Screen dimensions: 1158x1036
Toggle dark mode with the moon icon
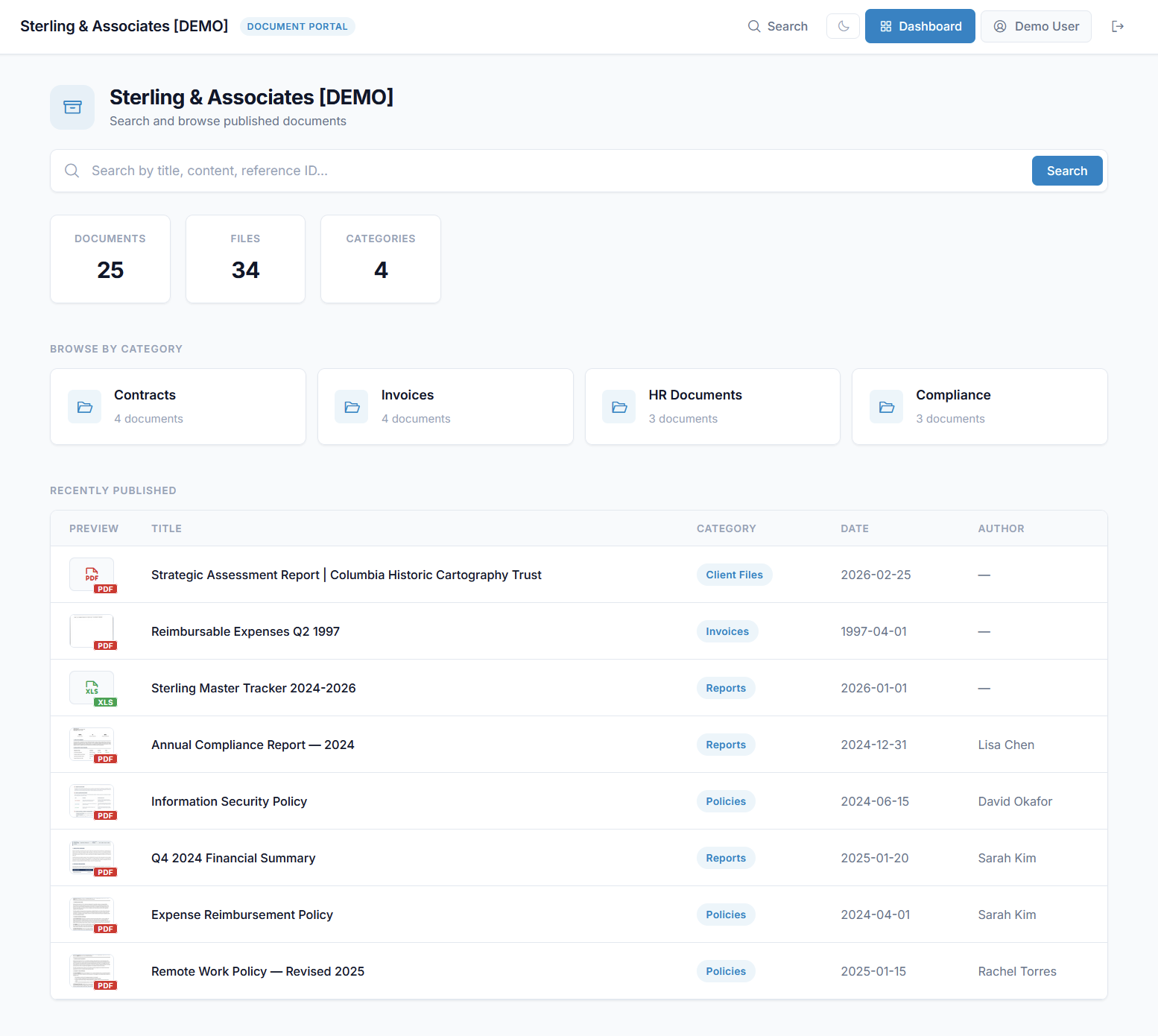pyautogui.click(x=843, y=25)
